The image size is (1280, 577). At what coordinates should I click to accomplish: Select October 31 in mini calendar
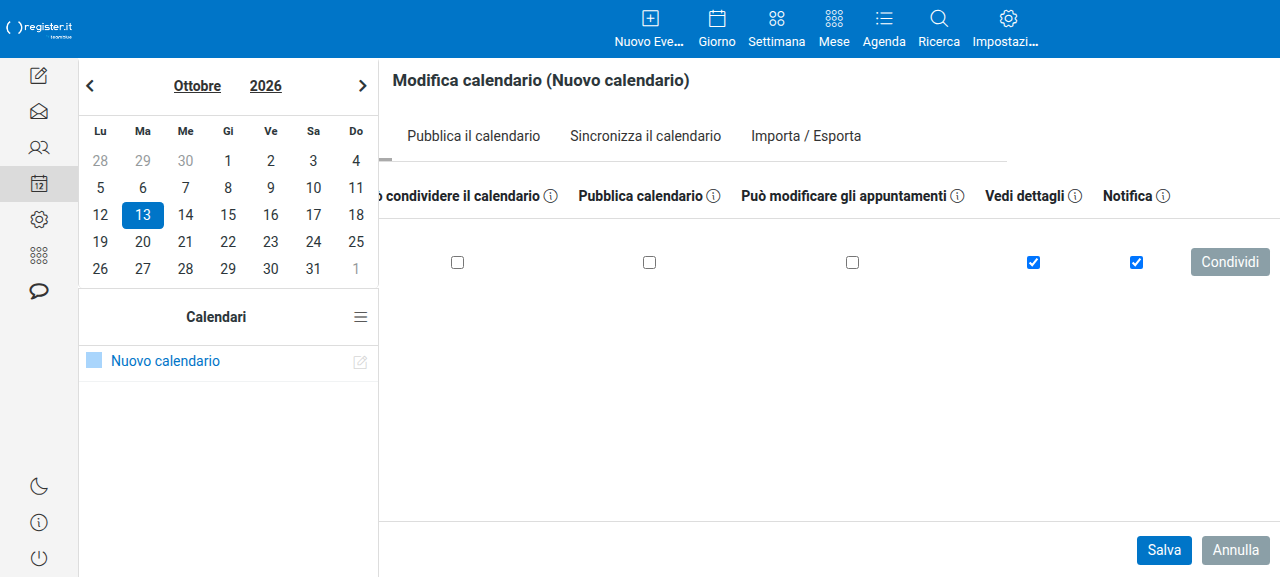313,269
